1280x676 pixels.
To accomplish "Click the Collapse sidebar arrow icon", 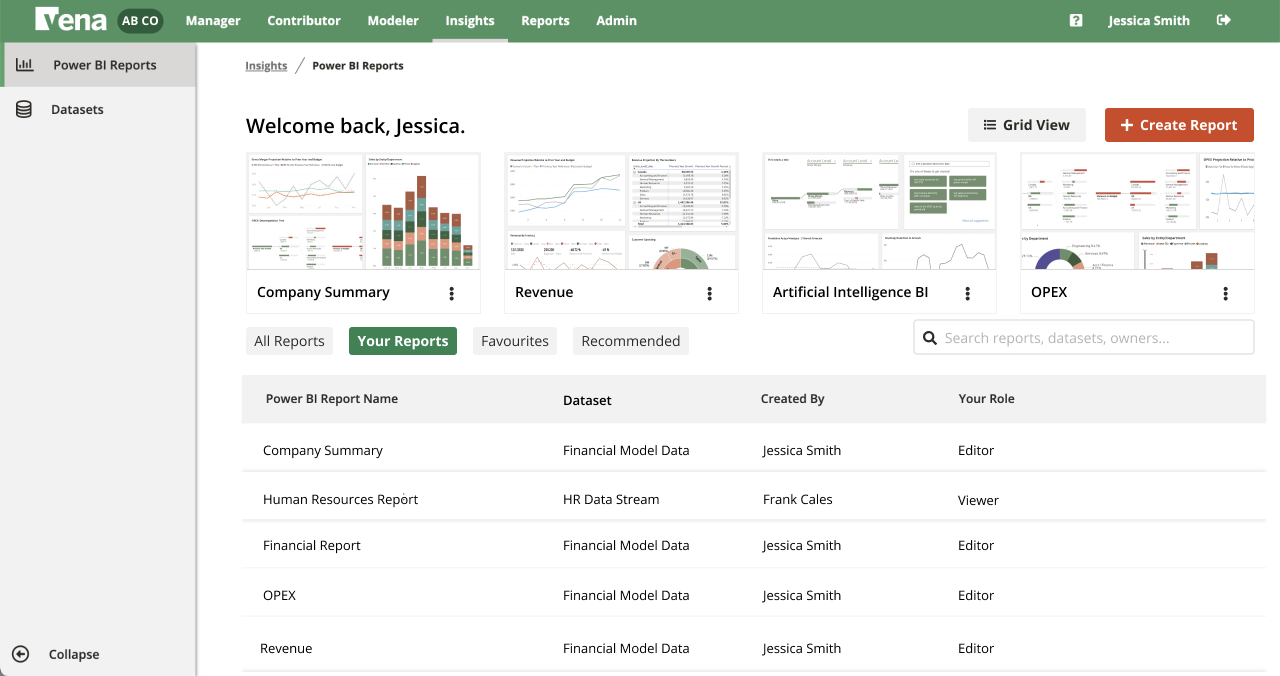I will pyautogui.click(x=21, y=654).
